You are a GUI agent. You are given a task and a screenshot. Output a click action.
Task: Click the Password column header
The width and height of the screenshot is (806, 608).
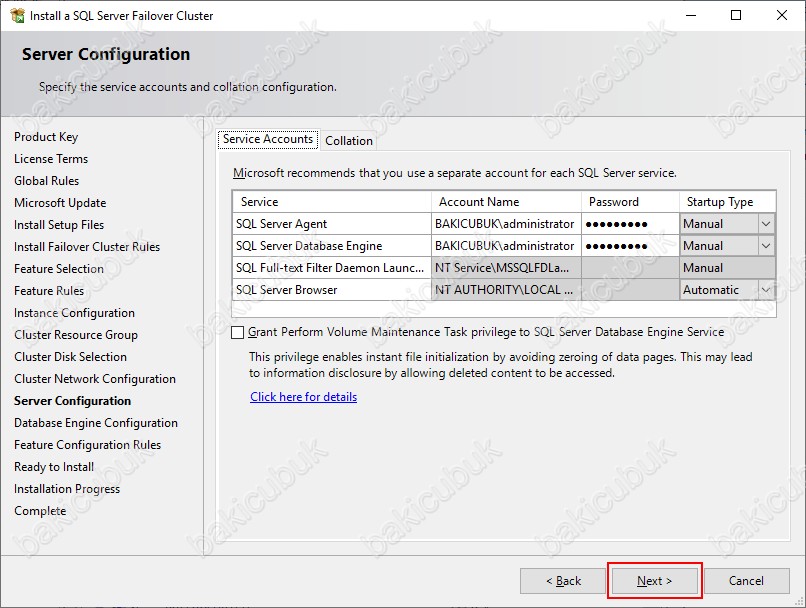click(x=630, y=202)
